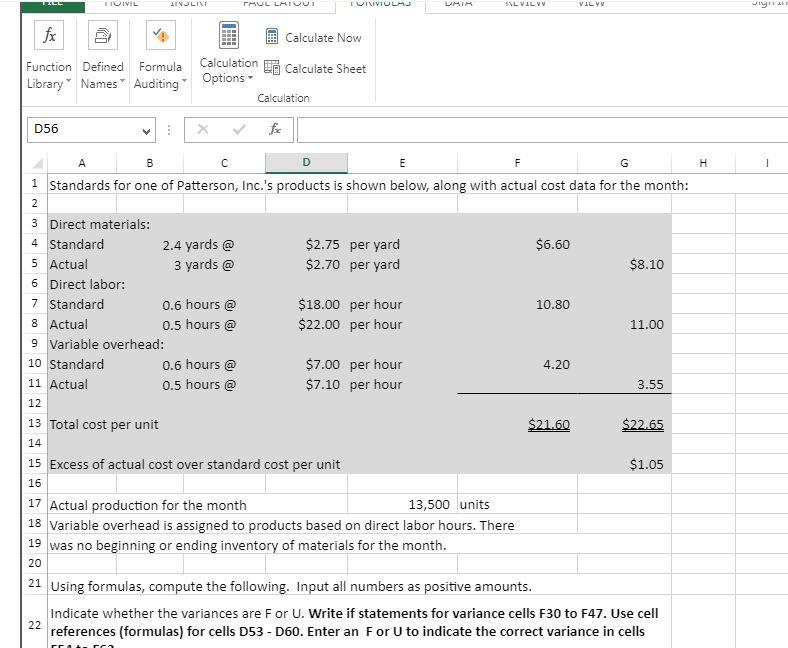Select column G header

pyautogui.click(x=624, y=163)
